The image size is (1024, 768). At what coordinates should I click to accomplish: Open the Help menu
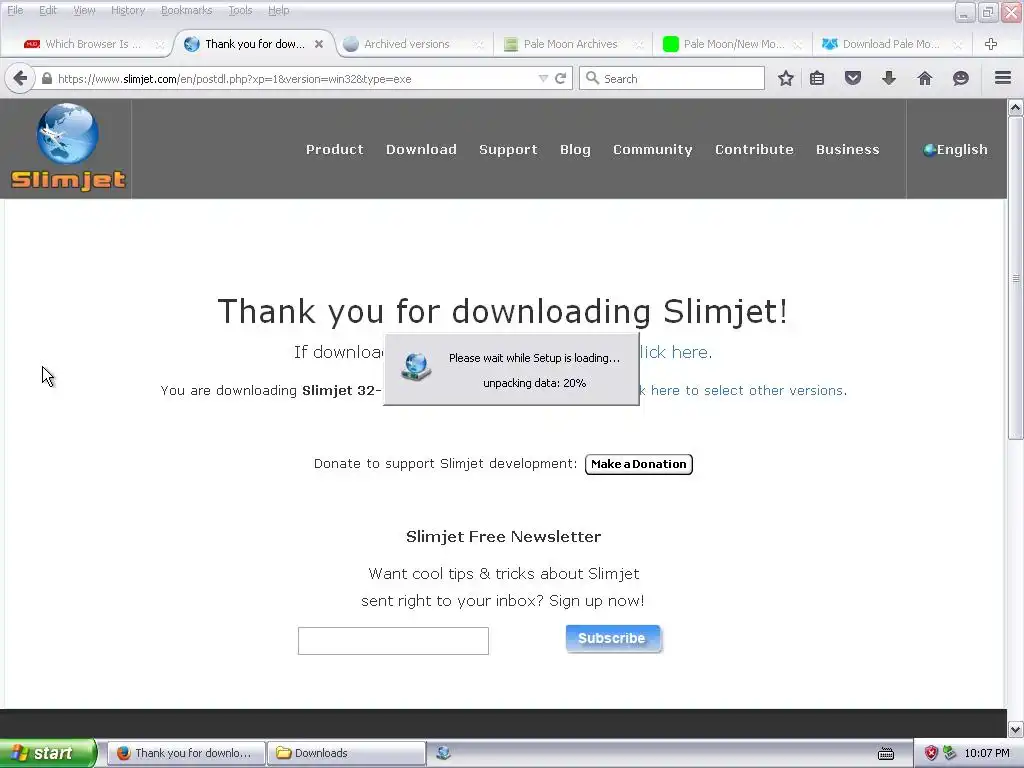point(279,10)
